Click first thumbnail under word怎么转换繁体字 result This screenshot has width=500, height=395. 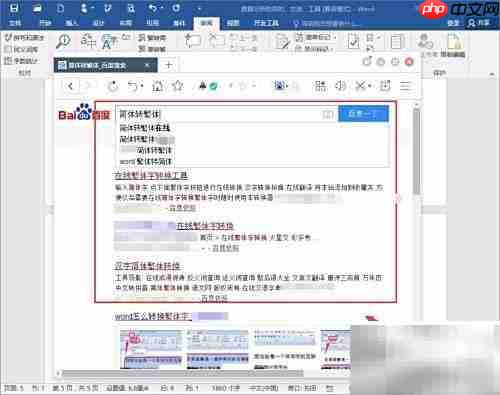(151, 349)
